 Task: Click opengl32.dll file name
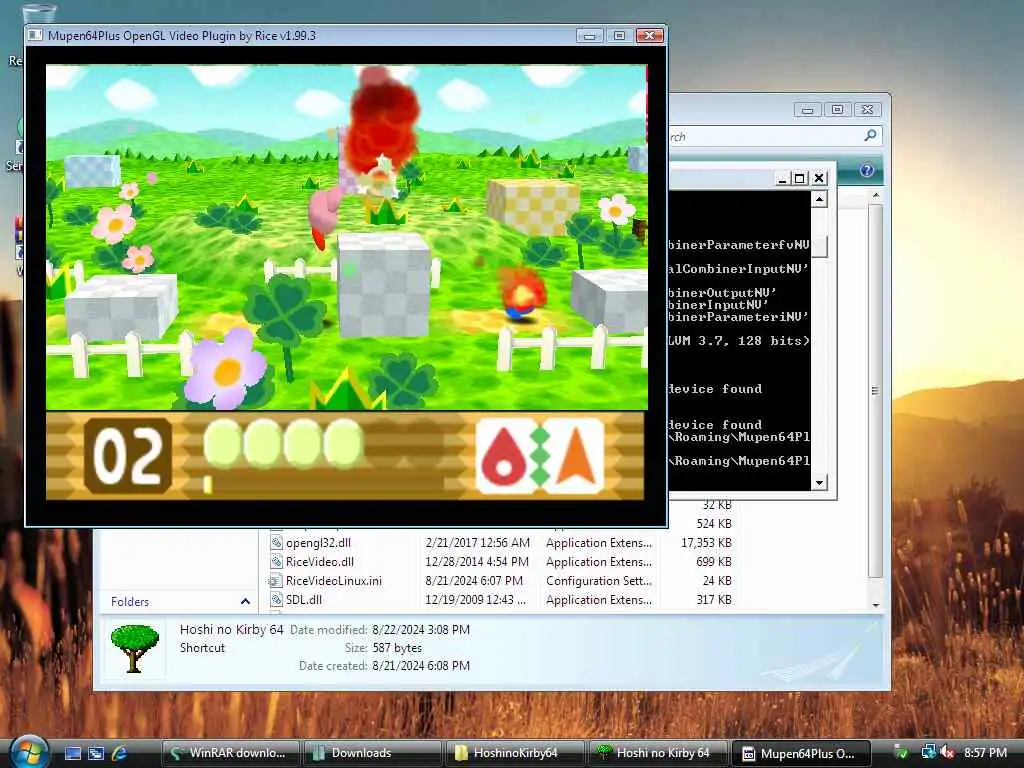[x=318, y=543]
